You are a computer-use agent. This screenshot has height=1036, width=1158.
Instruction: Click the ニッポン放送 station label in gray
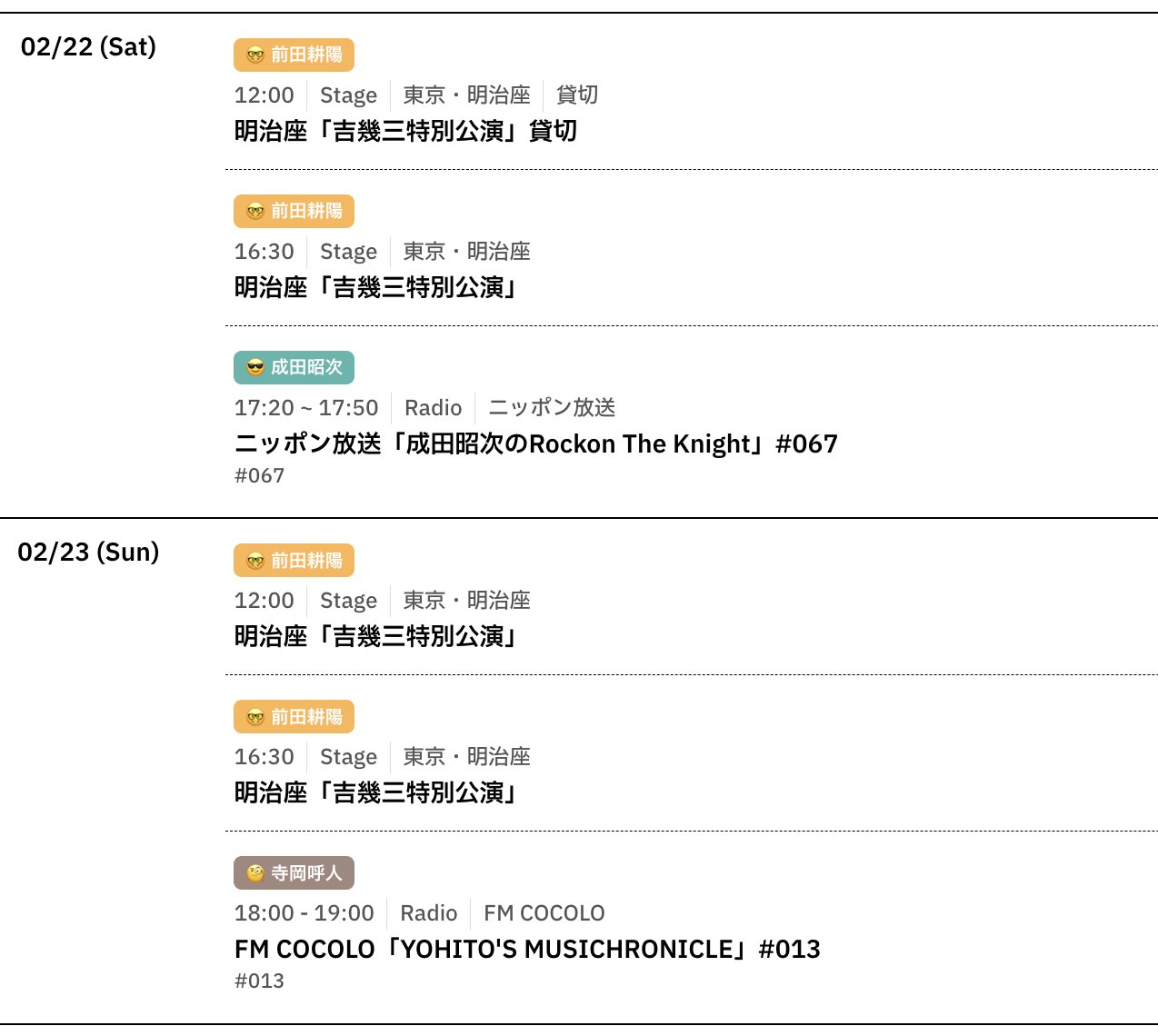[x=552, y=408]
